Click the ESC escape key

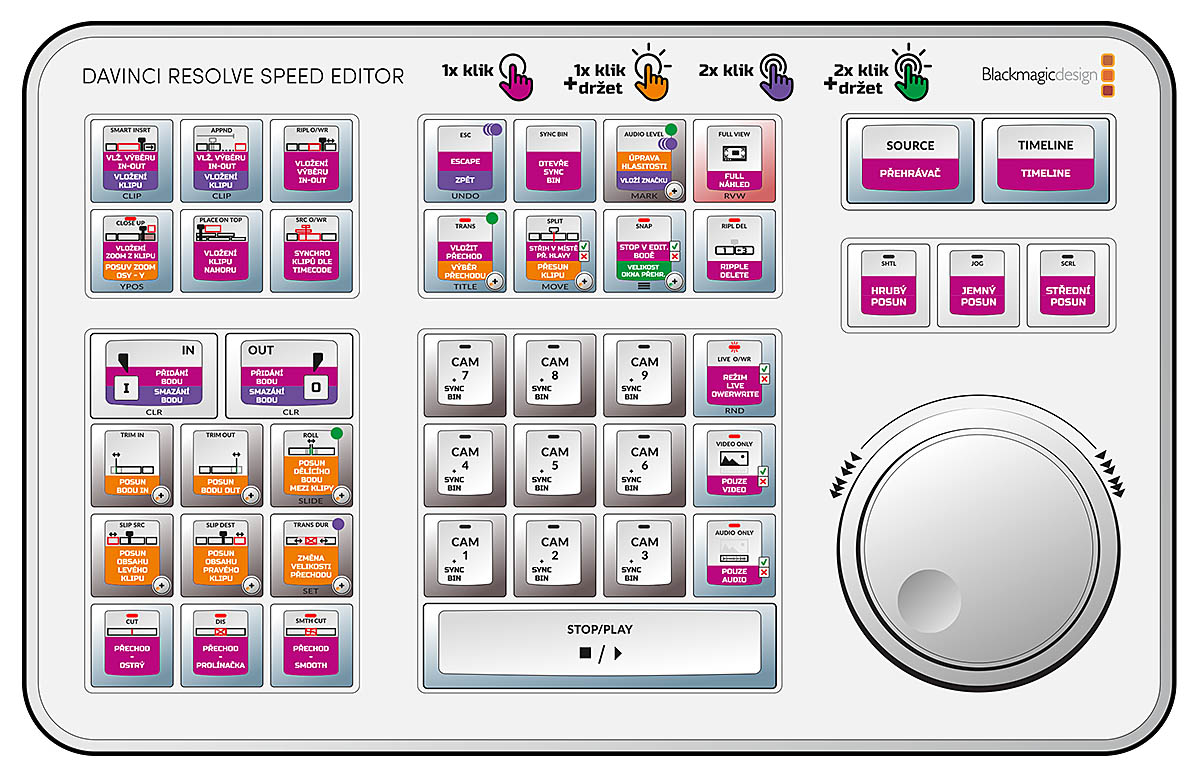[465, 162]
